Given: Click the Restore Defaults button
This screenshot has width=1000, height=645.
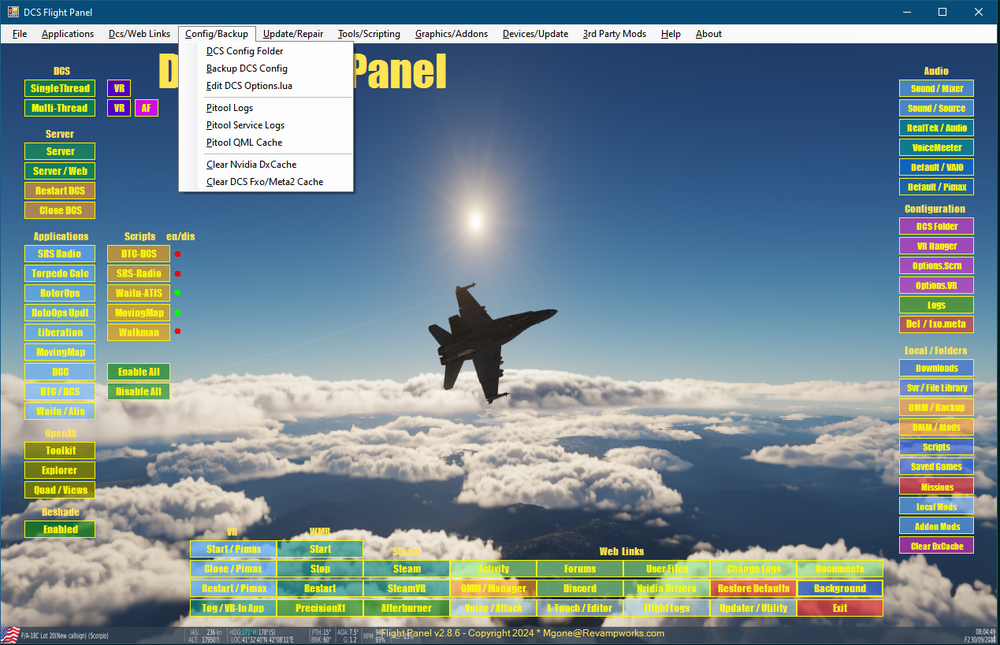Looking at the screenshot, I should point(753,589).
